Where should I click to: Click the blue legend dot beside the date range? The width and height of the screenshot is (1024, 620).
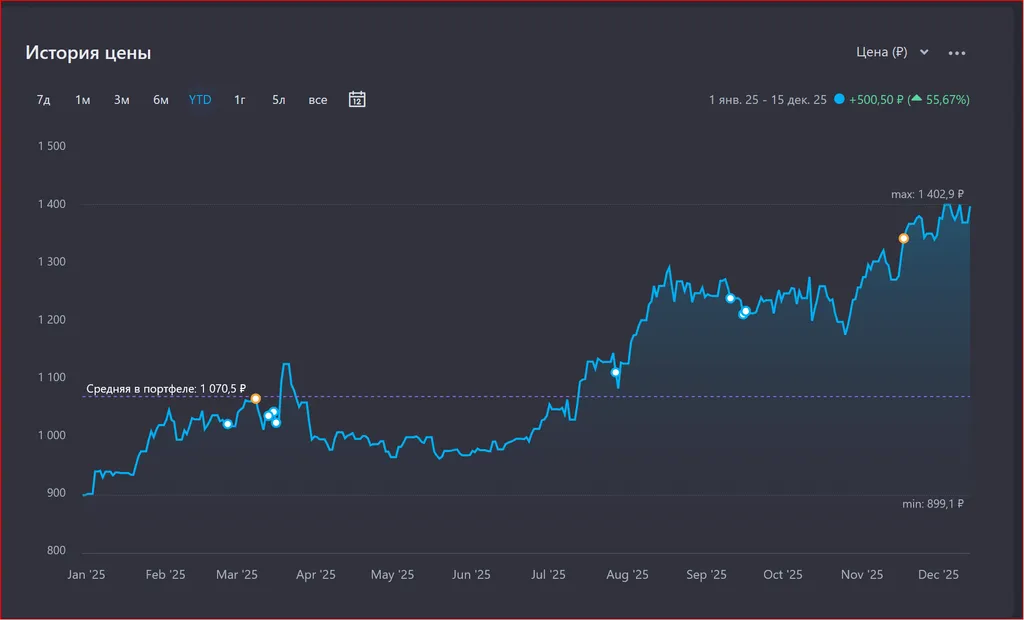pos(839,100)
